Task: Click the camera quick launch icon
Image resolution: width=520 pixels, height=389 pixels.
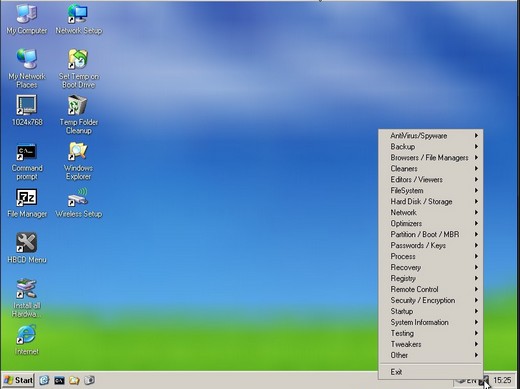Action: pos(89,380)
